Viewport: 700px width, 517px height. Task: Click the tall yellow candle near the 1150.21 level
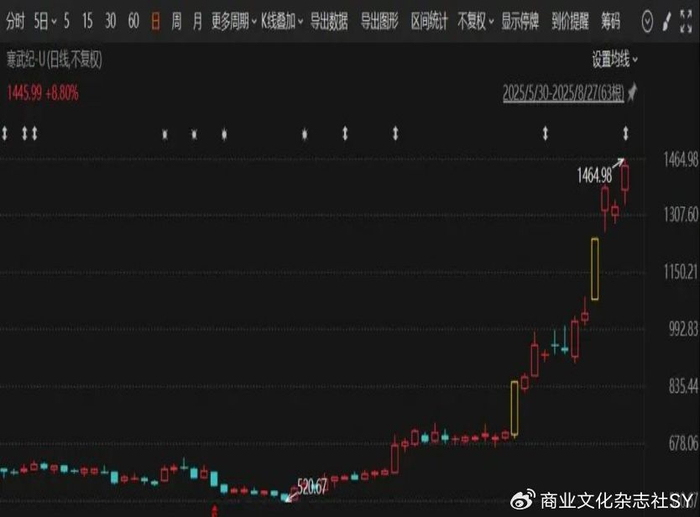click(595, 269)
